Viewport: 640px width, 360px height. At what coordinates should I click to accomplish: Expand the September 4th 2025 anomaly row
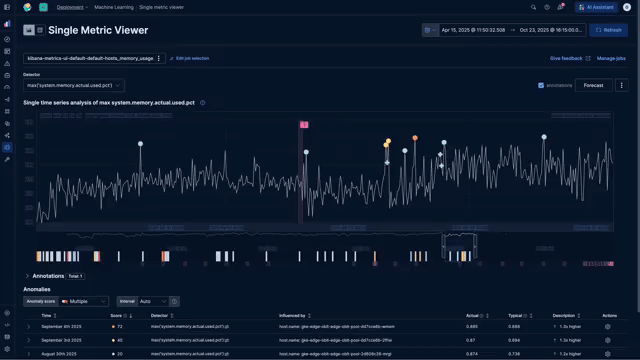tap(29, 327)
